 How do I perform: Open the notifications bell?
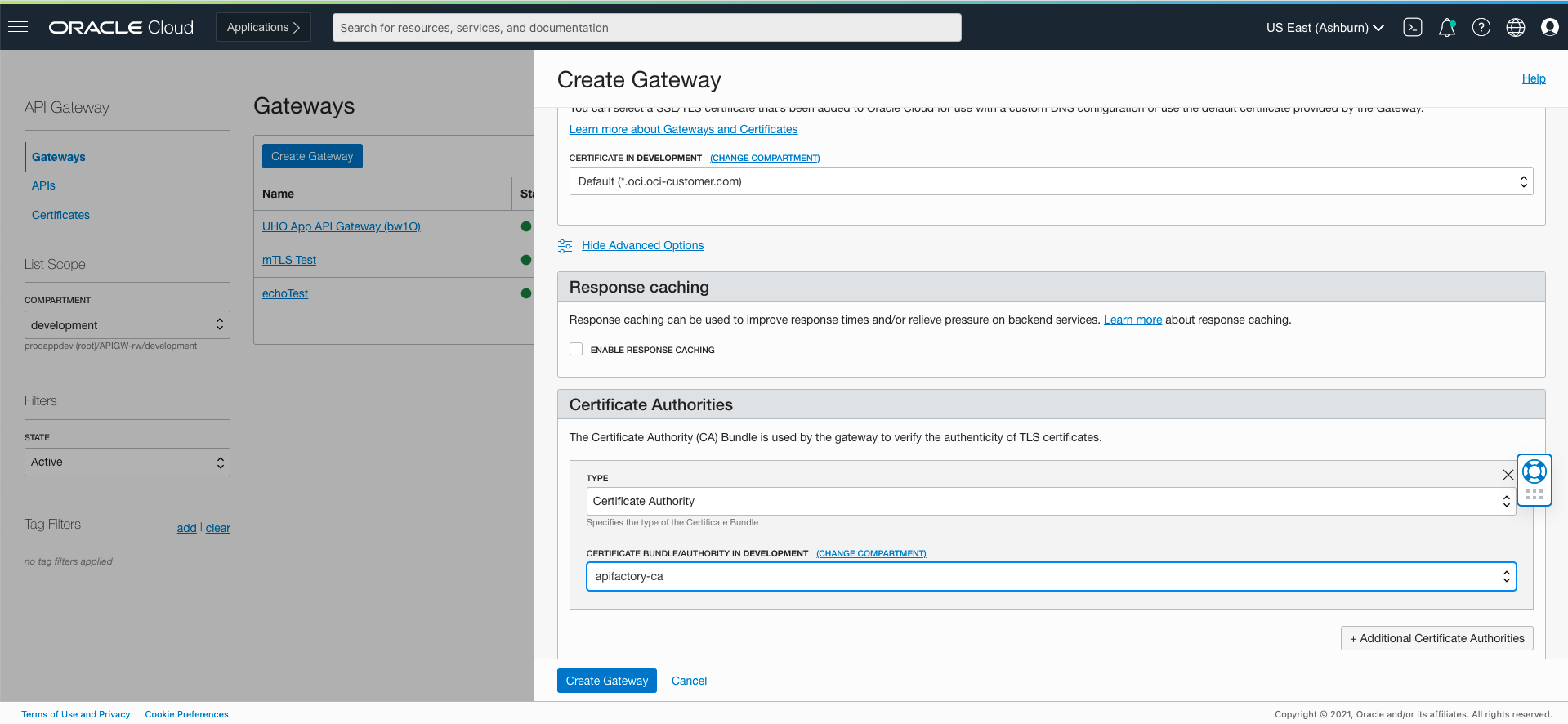pyautogui.click(x=1447, y=27)
